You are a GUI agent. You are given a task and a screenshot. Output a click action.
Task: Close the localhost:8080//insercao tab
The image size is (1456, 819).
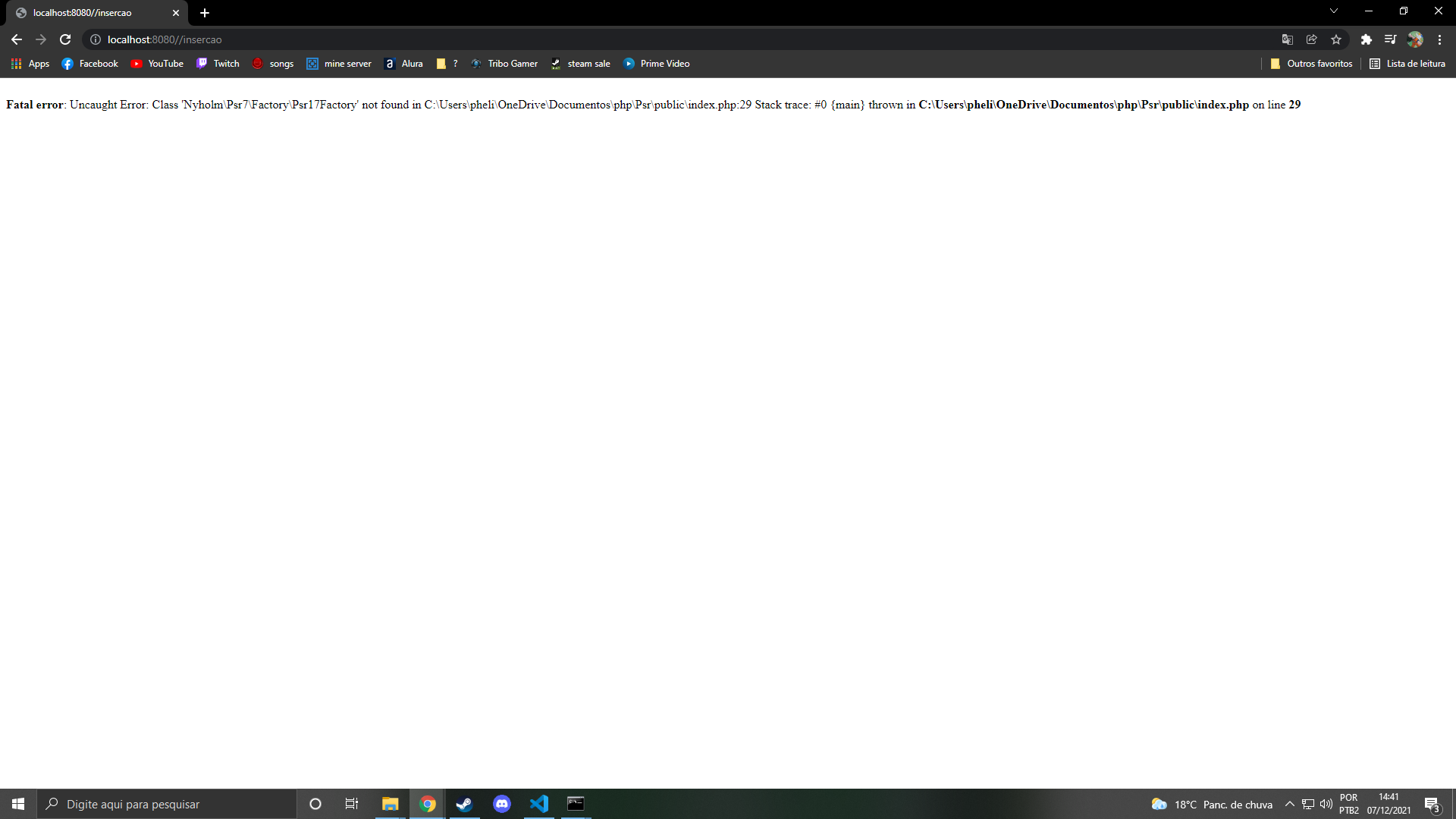point(176,13)
